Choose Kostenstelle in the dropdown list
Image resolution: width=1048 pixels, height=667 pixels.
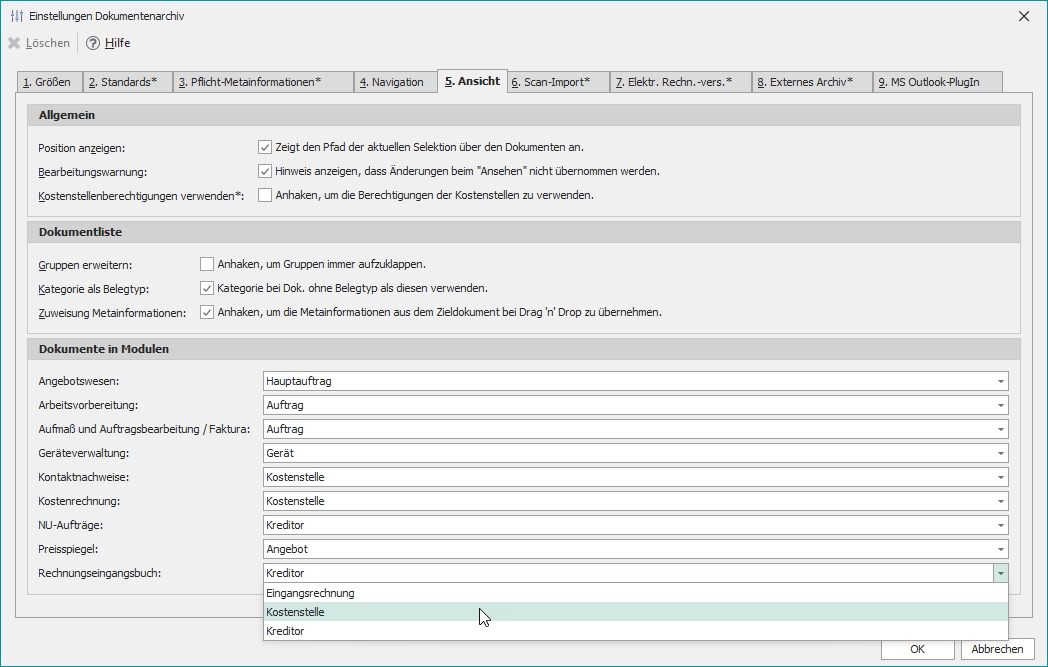(x=295, y=612)
